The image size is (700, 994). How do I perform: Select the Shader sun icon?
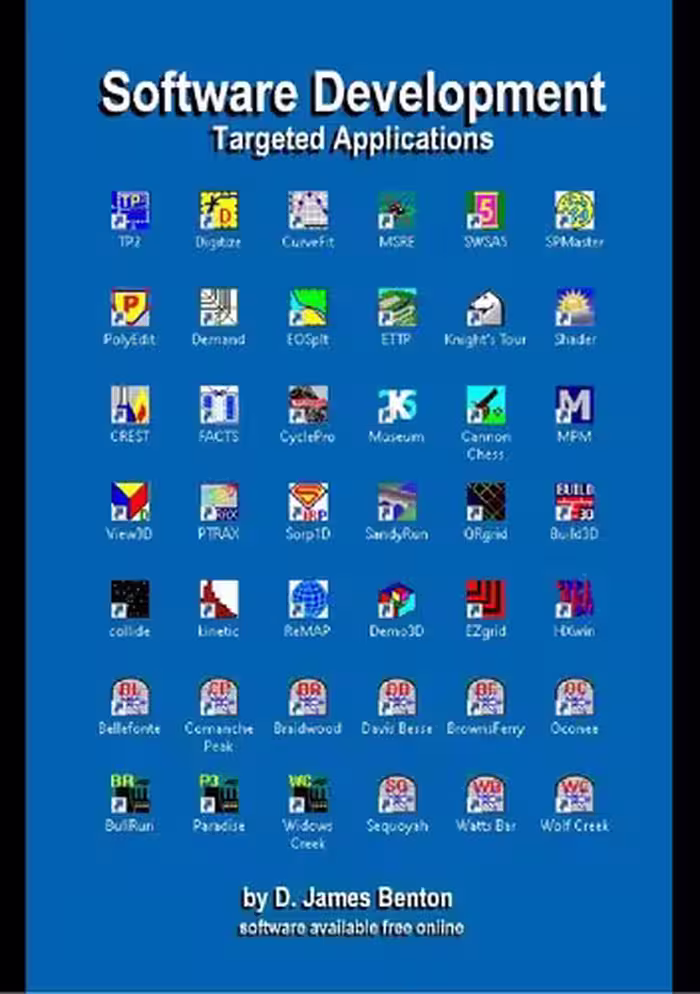[x=574, y=307]
